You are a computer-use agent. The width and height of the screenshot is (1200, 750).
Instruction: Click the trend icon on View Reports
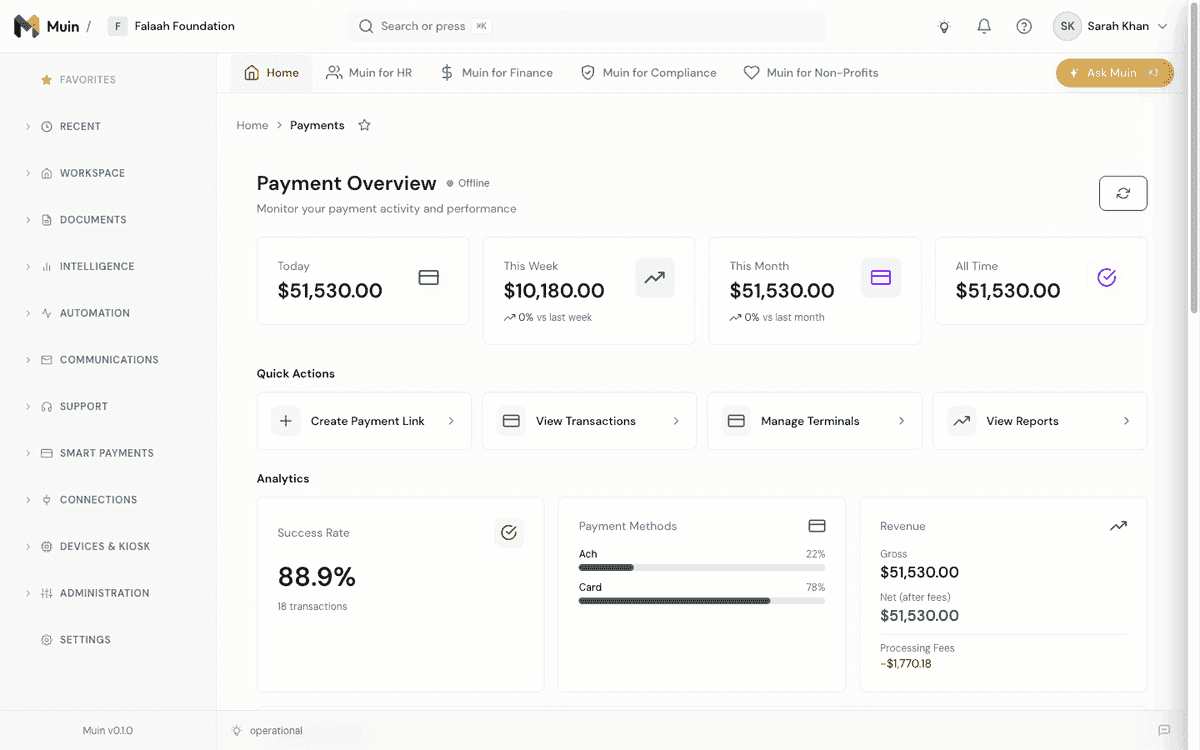click(962, 421)
